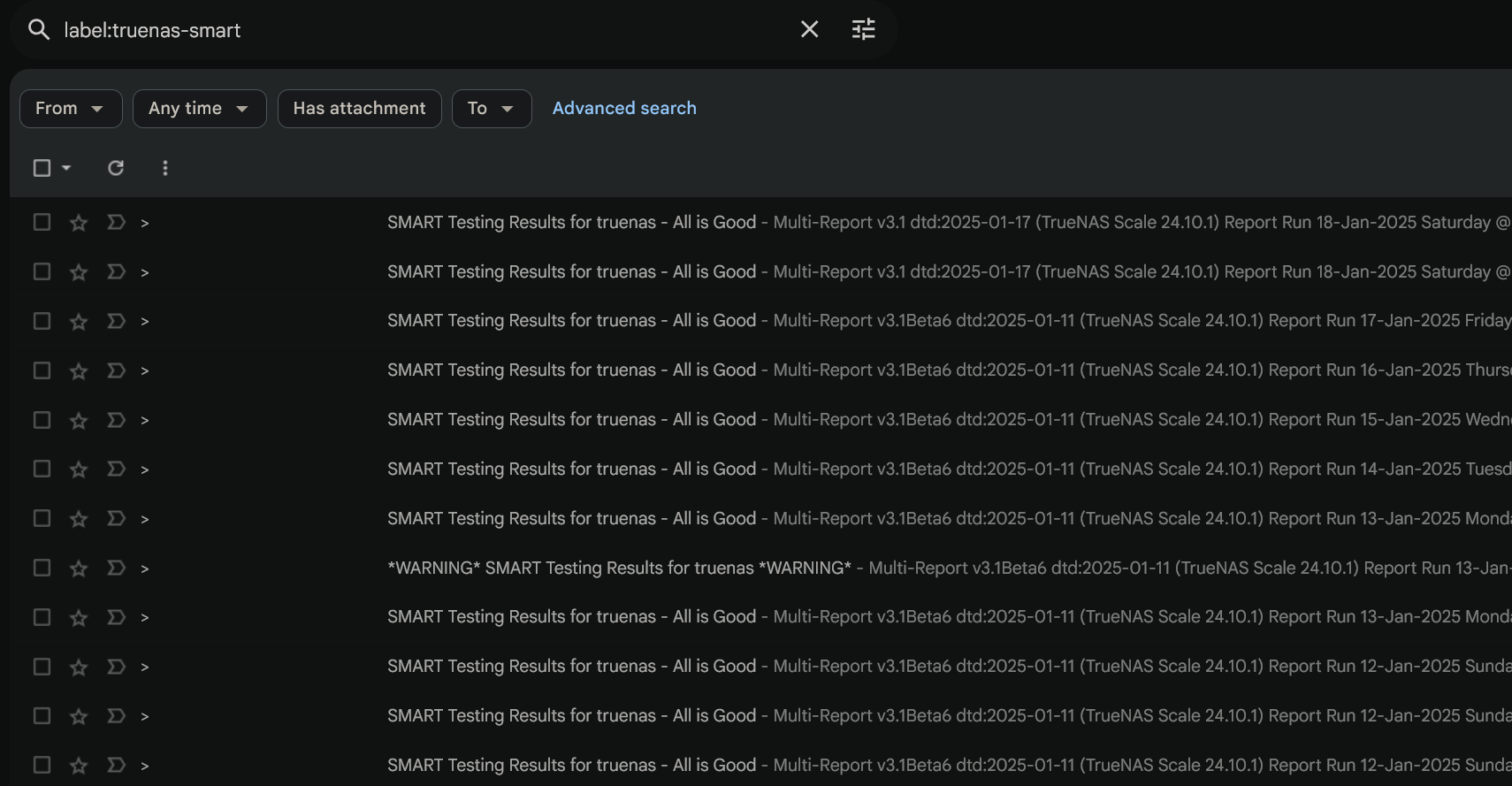Mark the 17-Jan-2025 Friday email as important
Viewport: 1512px width, 786px height.
pos(116,321)
